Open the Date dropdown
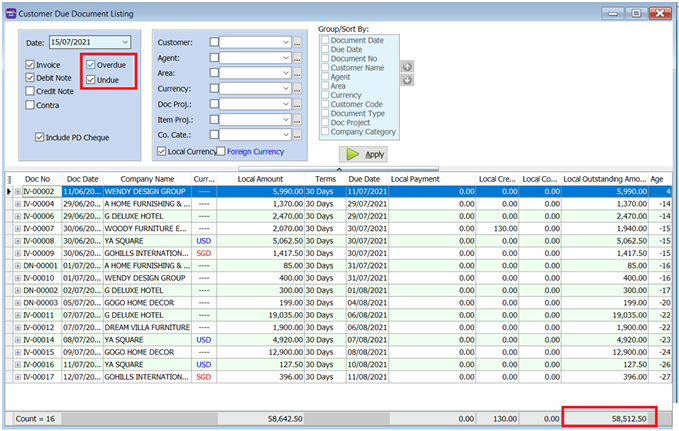Image resolution: width=679 pixels, height=431 pixels. (x=124, y=42)
